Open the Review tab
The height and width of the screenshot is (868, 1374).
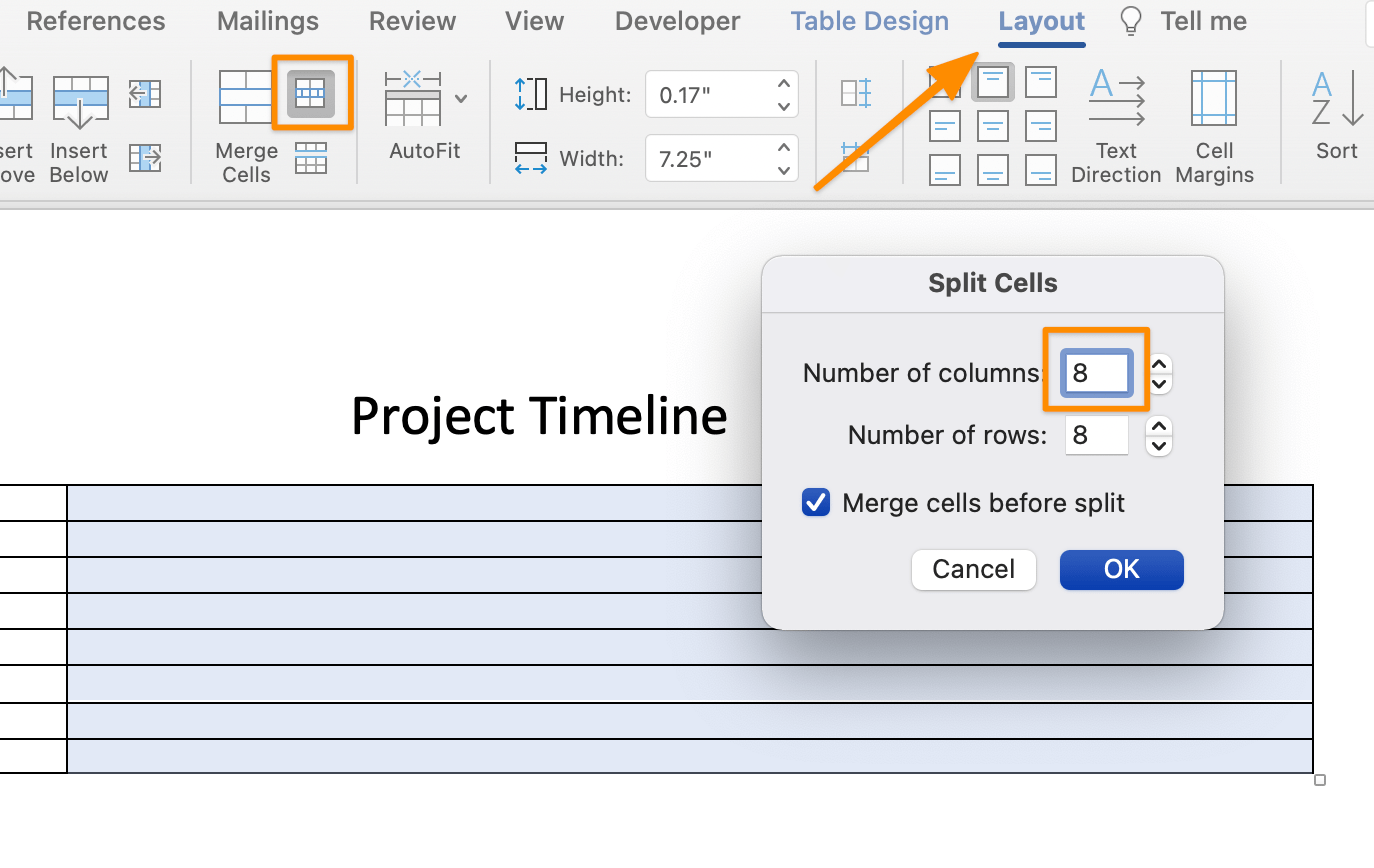tap(413, 21)
